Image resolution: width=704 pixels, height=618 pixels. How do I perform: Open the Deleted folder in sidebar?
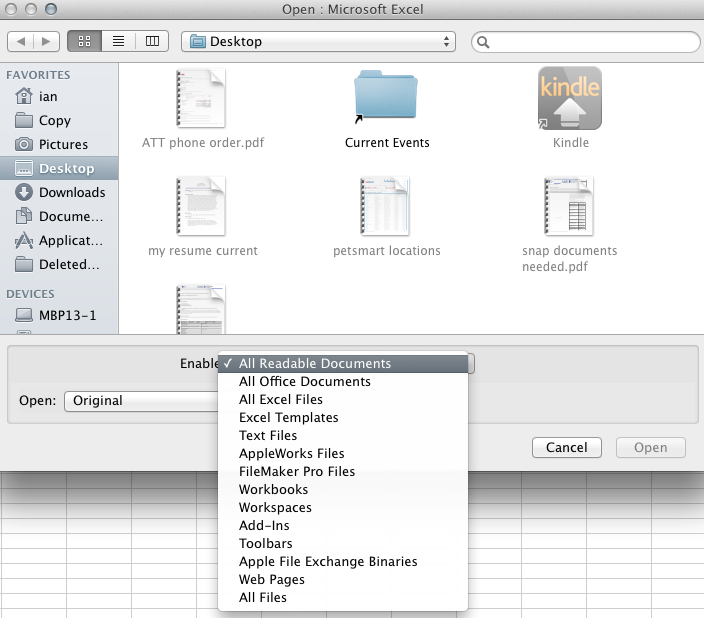click(x=59, y=265)
